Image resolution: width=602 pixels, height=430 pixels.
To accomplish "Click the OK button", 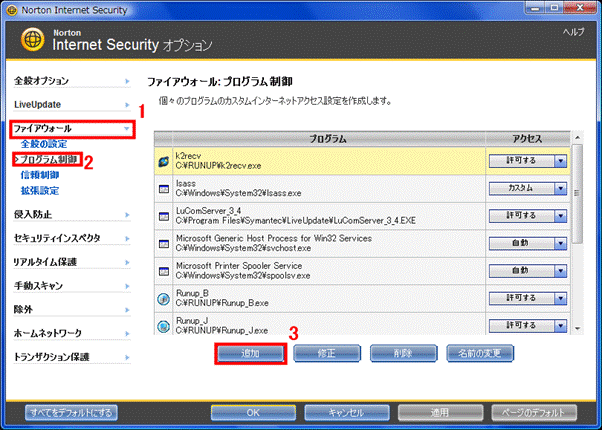I will click(x=253, y=413).
